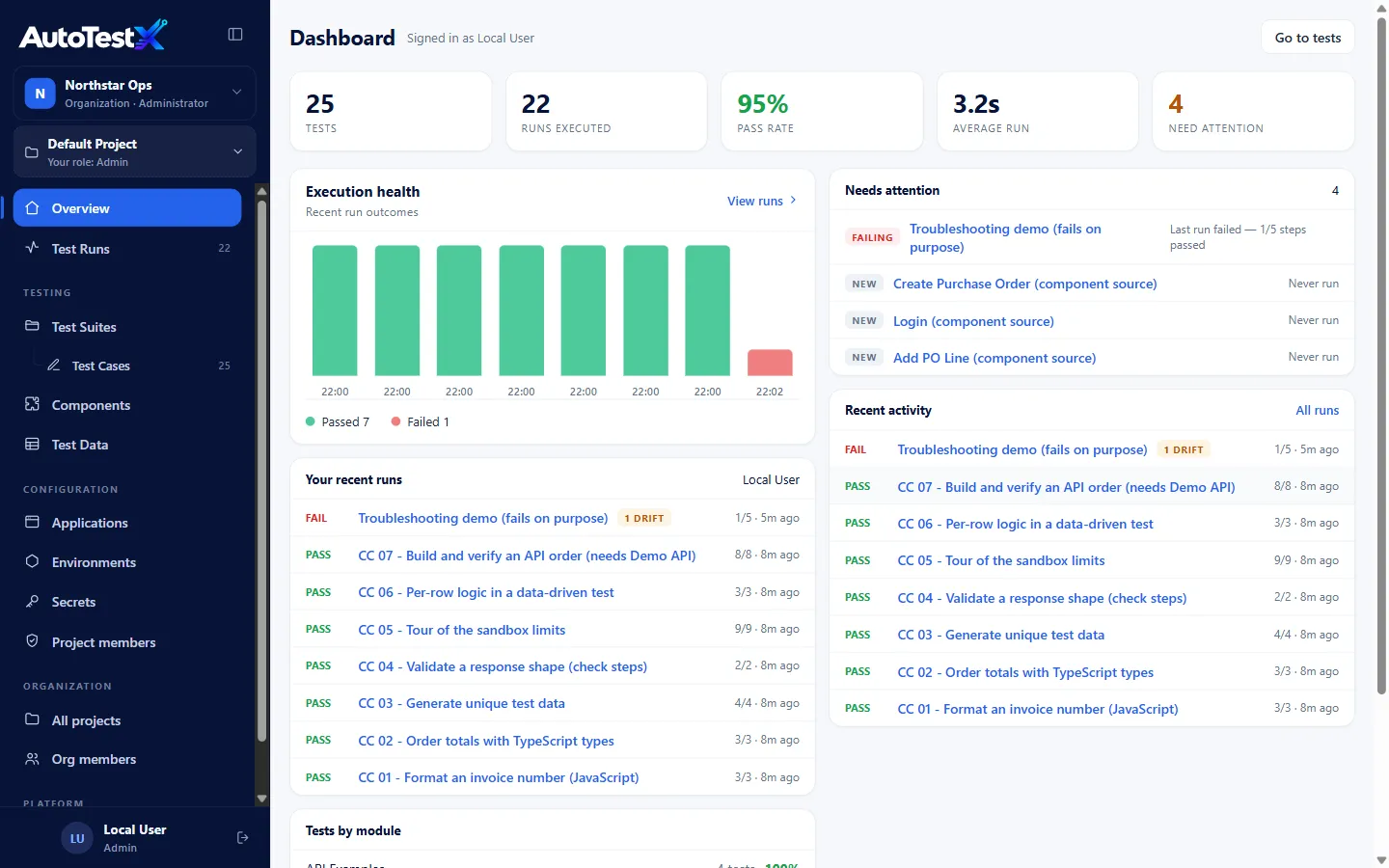Viewport: 1389px width, 868px height.
Task: Click the sign-out icon beside Local User
Action: (242, 837)
